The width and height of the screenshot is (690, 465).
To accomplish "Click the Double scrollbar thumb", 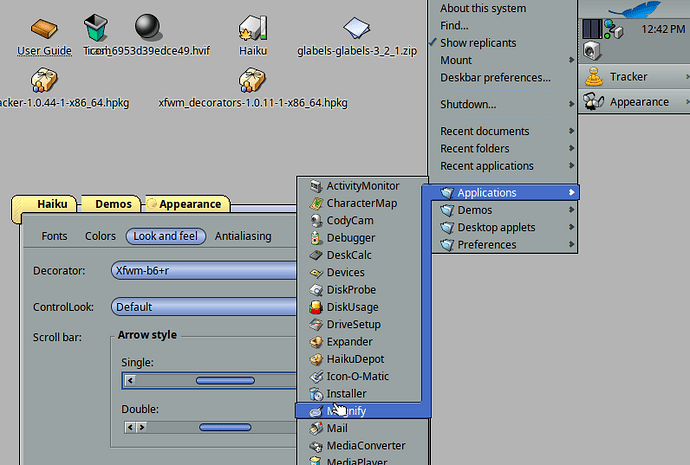I will pyautogui.click(x=225, y=427).
